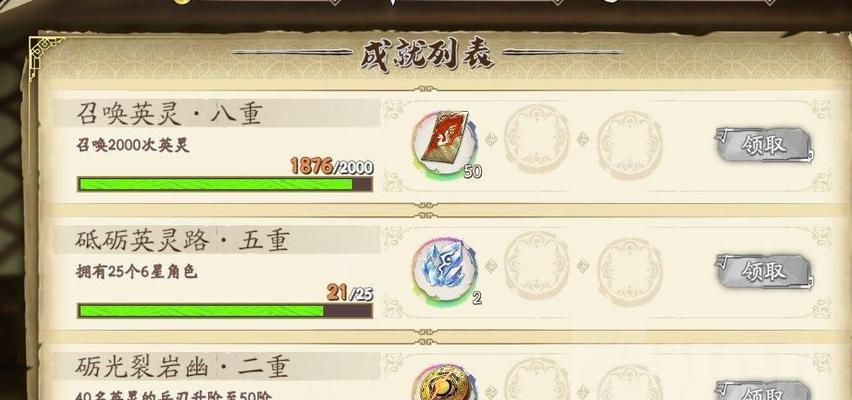Select second empty reward slot of 砥砺英灵路 row
Screen dimensions: 852x400
click(x=537, y=271)
